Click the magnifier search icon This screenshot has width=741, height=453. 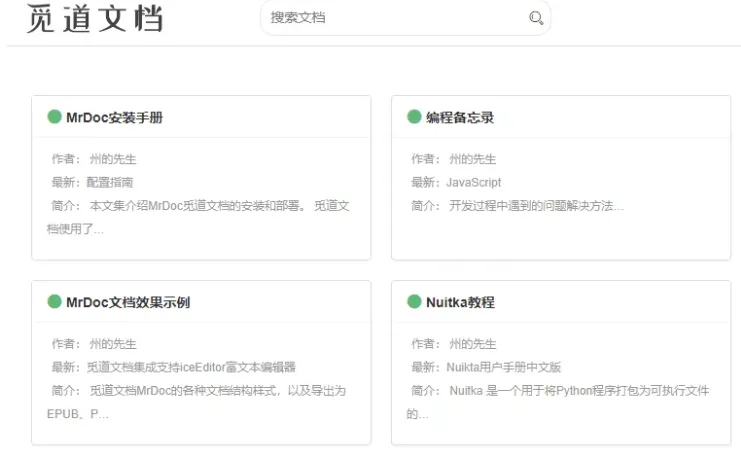click(536, 18)
